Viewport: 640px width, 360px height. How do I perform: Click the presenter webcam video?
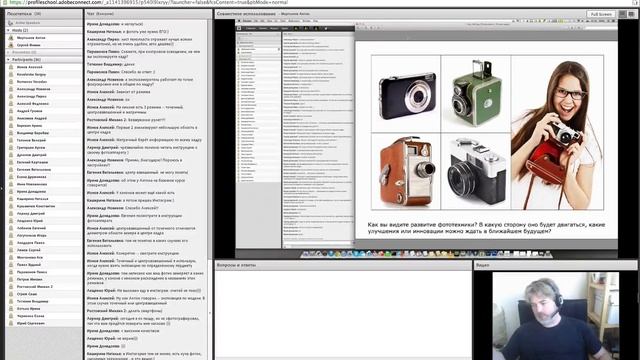tap(556, 316)
